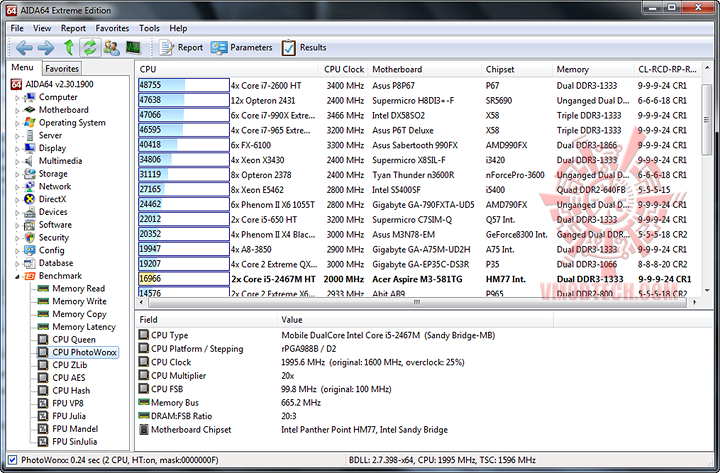
Task: Select the Database tree icon
Action: tap(30, 263)
